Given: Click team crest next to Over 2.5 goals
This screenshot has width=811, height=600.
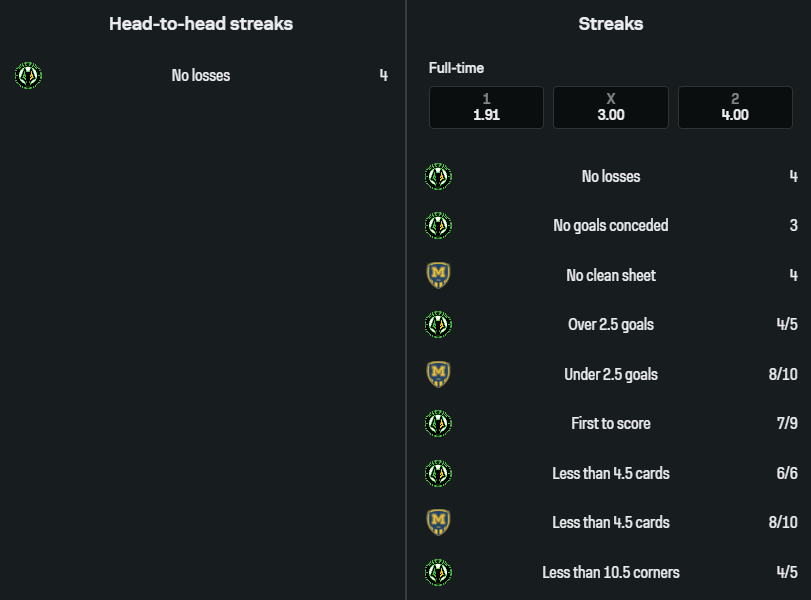Looking at the screenshot, I should click(438, 325).
